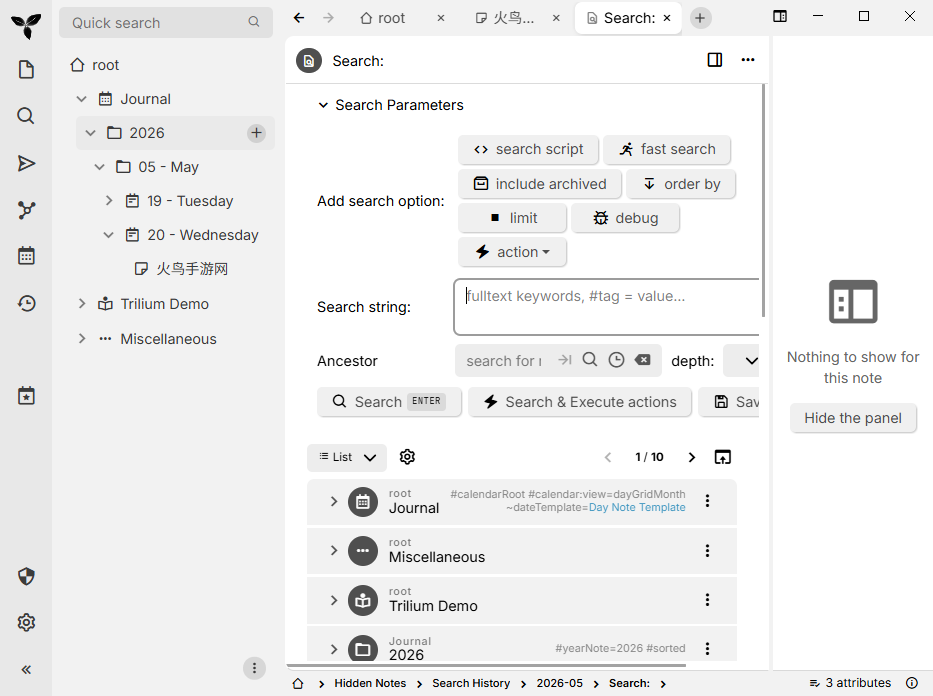Screen dimensions: 933x696
Task: Open settings gear in left launcher
Action: click(x=26, y=622)
